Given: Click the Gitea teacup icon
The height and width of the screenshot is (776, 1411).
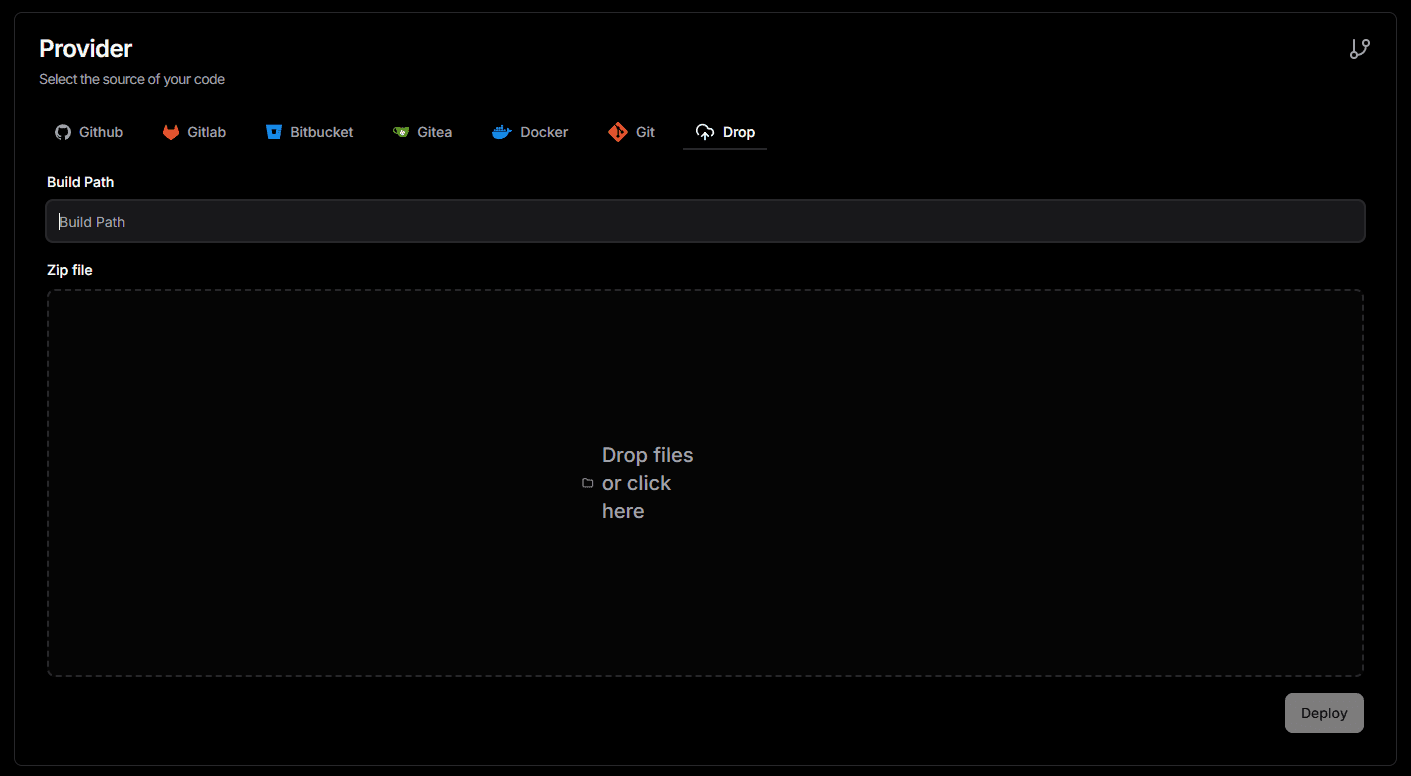Looking at the screenshot, I should click(x=401, y=132).
